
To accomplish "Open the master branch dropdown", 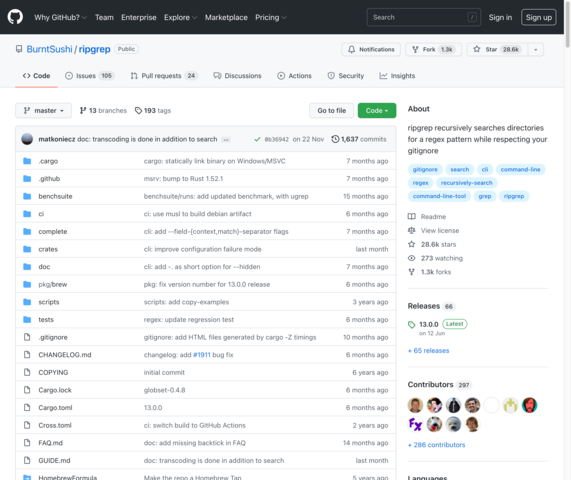I will click(x=43, y=110).
